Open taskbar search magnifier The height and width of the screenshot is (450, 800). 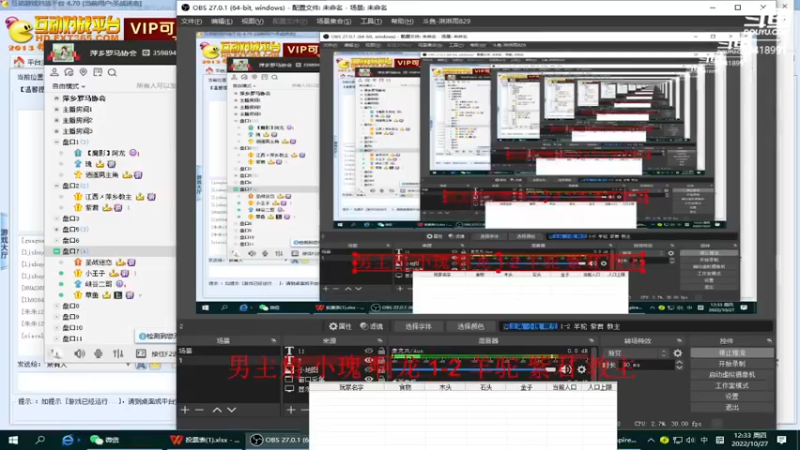[x=40, y=440]
